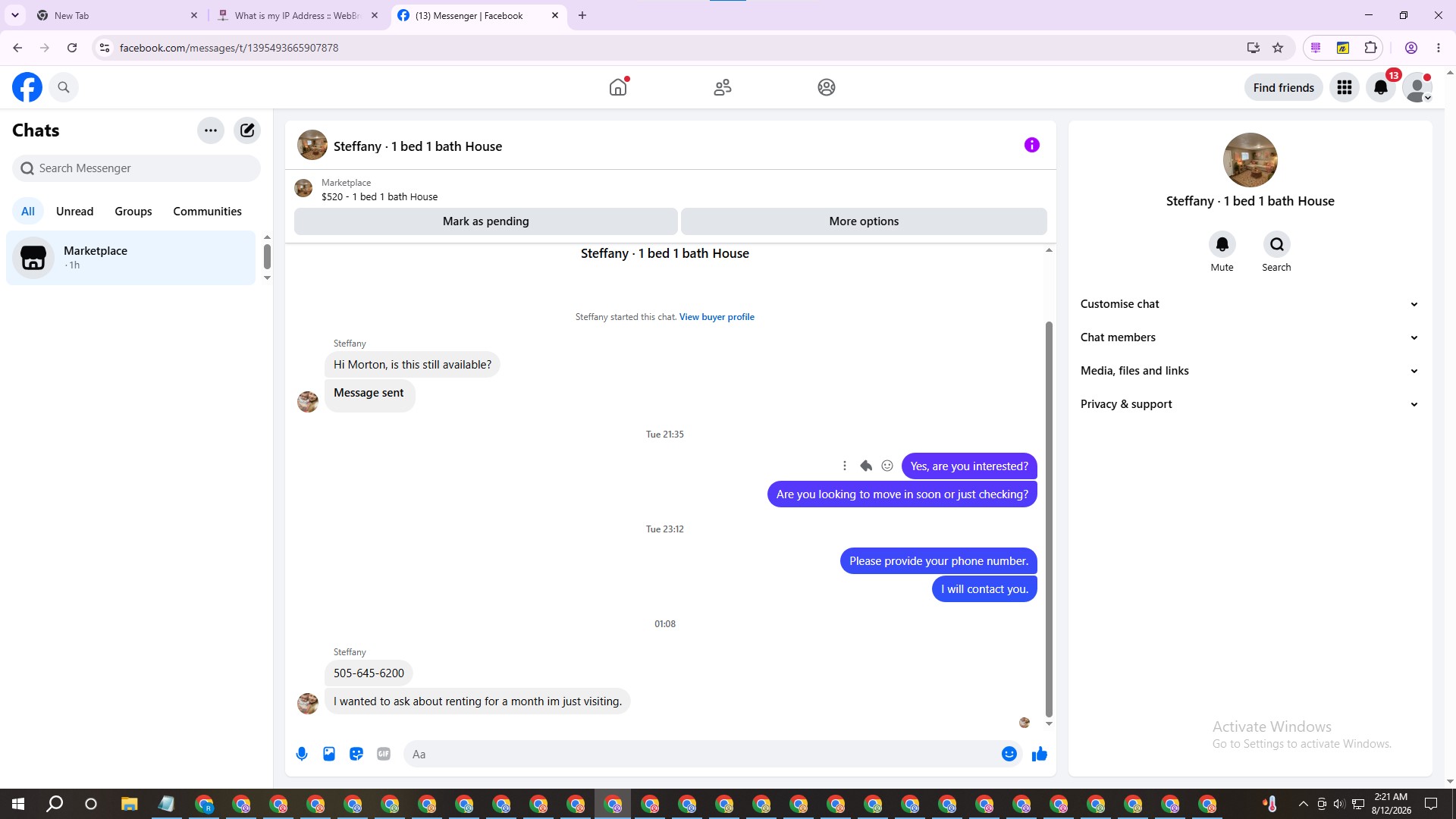The image size is (1456, 819).
Task: Click Mark as pending button
Action: click(x=485, y=221)
